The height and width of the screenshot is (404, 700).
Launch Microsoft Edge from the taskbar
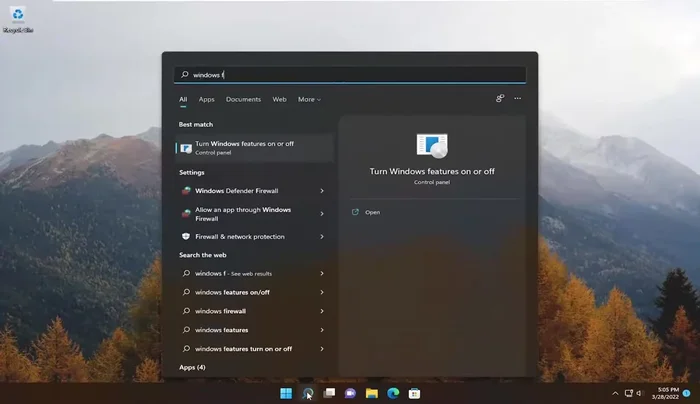click(x=393, y=393)
